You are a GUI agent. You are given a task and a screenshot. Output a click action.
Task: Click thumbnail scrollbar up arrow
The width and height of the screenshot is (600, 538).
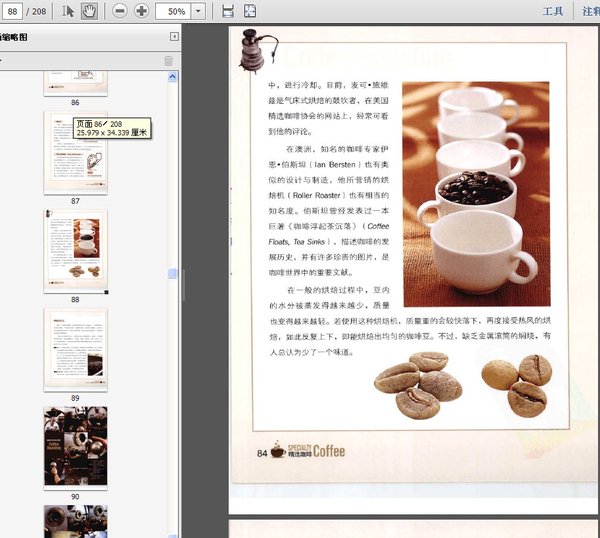click(x=173, y=77)
